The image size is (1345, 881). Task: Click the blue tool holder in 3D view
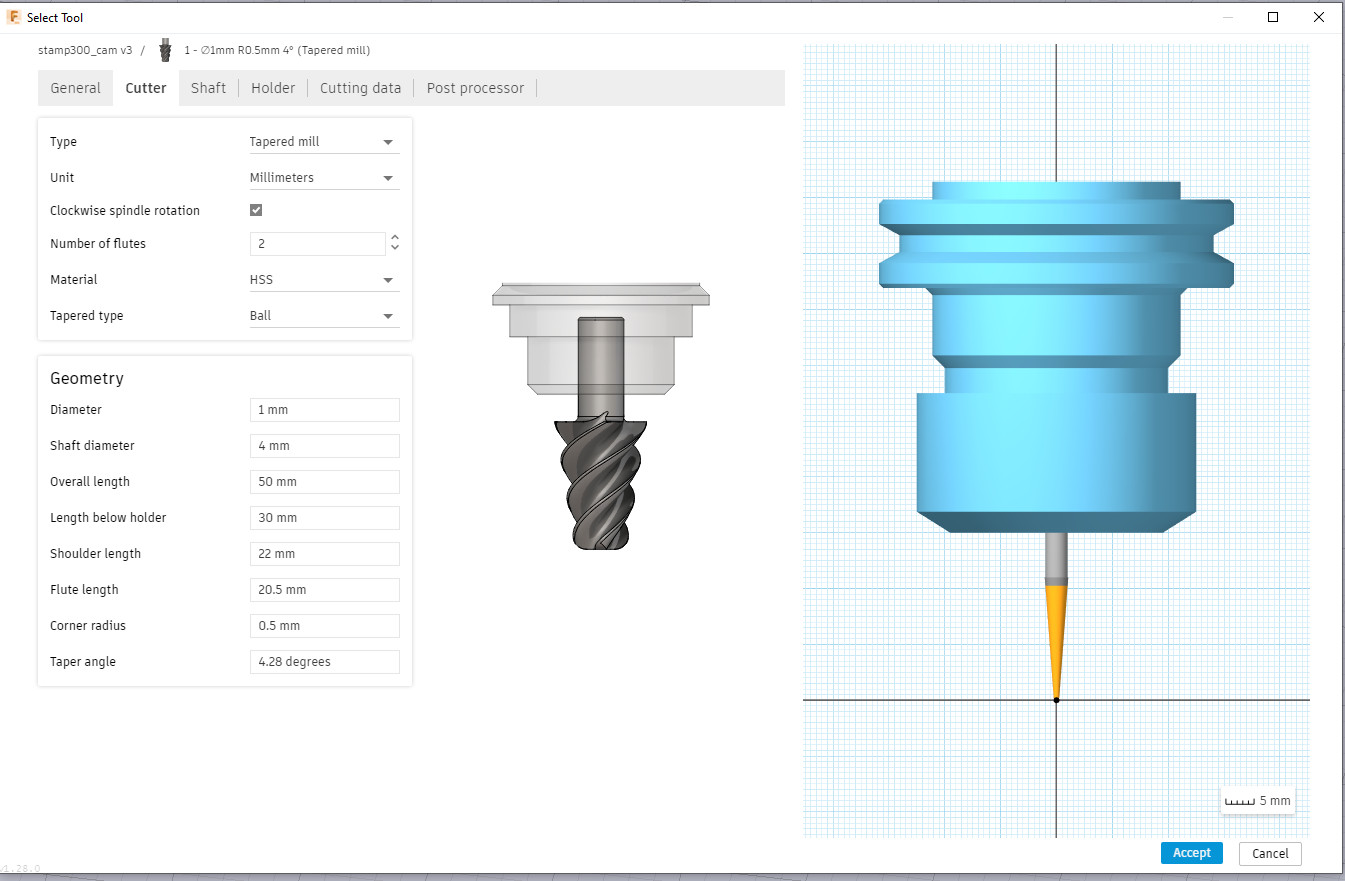tap(1056, 356)
